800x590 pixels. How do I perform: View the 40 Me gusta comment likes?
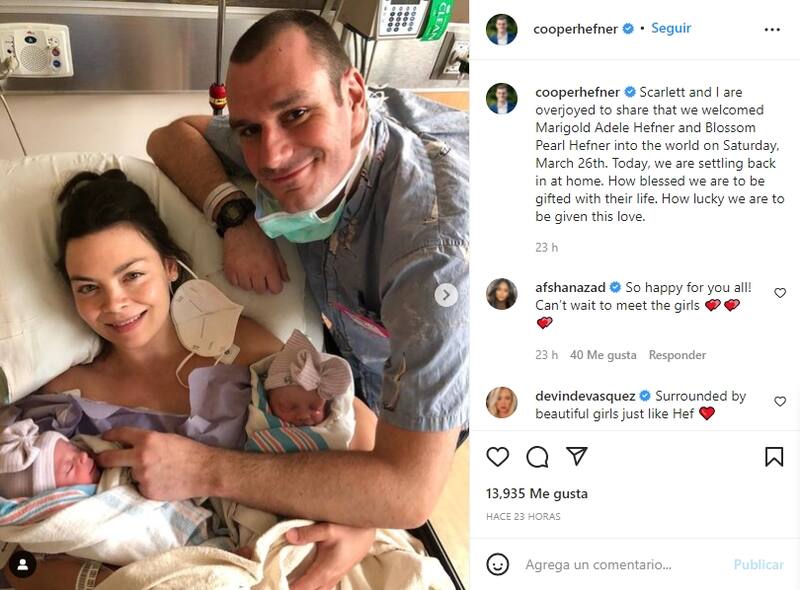[603, 355]
